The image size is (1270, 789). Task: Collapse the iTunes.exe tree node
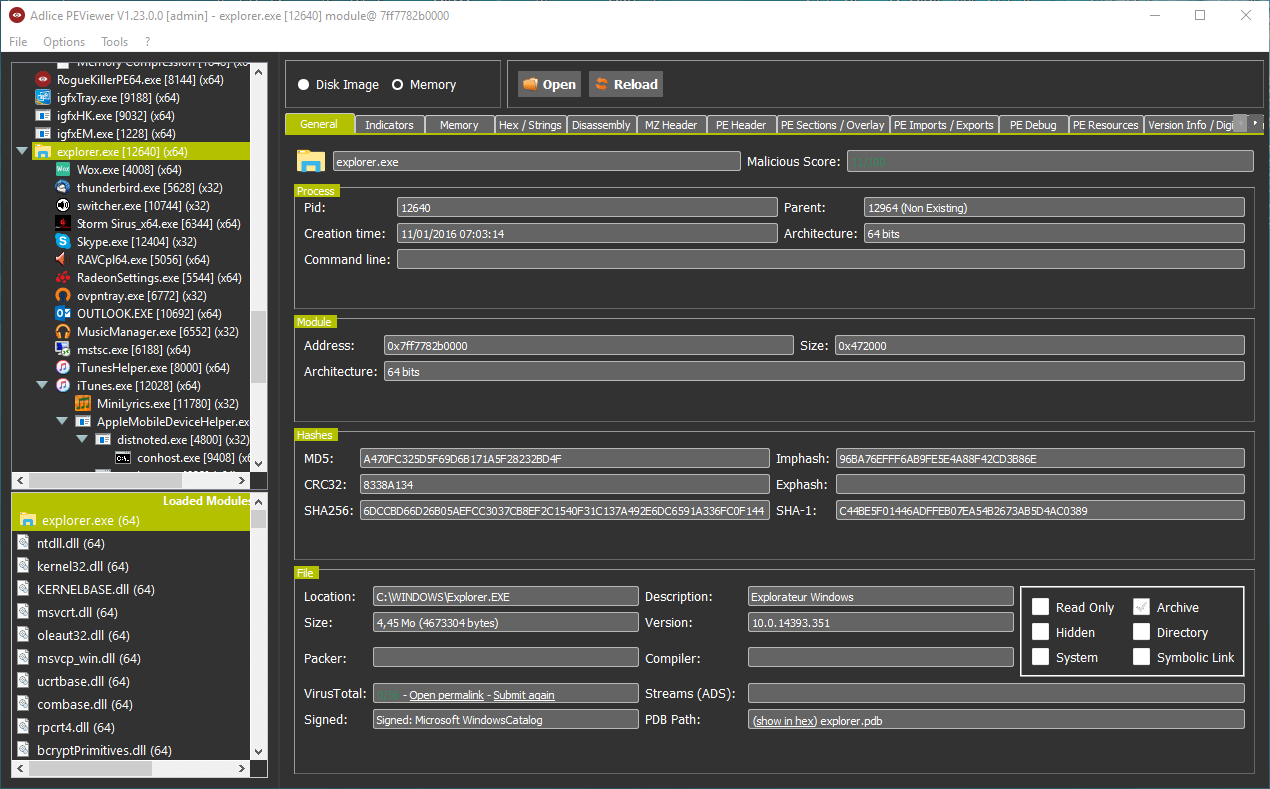[x=42, y=386]
